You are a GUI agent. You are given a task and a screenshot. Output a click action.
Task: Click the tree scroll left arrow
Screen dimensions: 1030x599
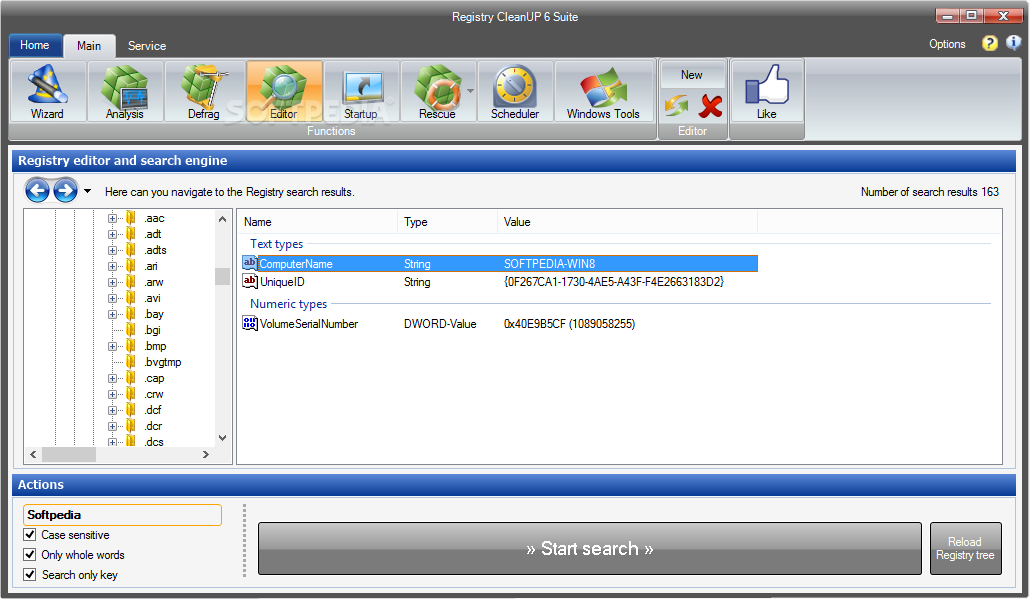[34, 454]
